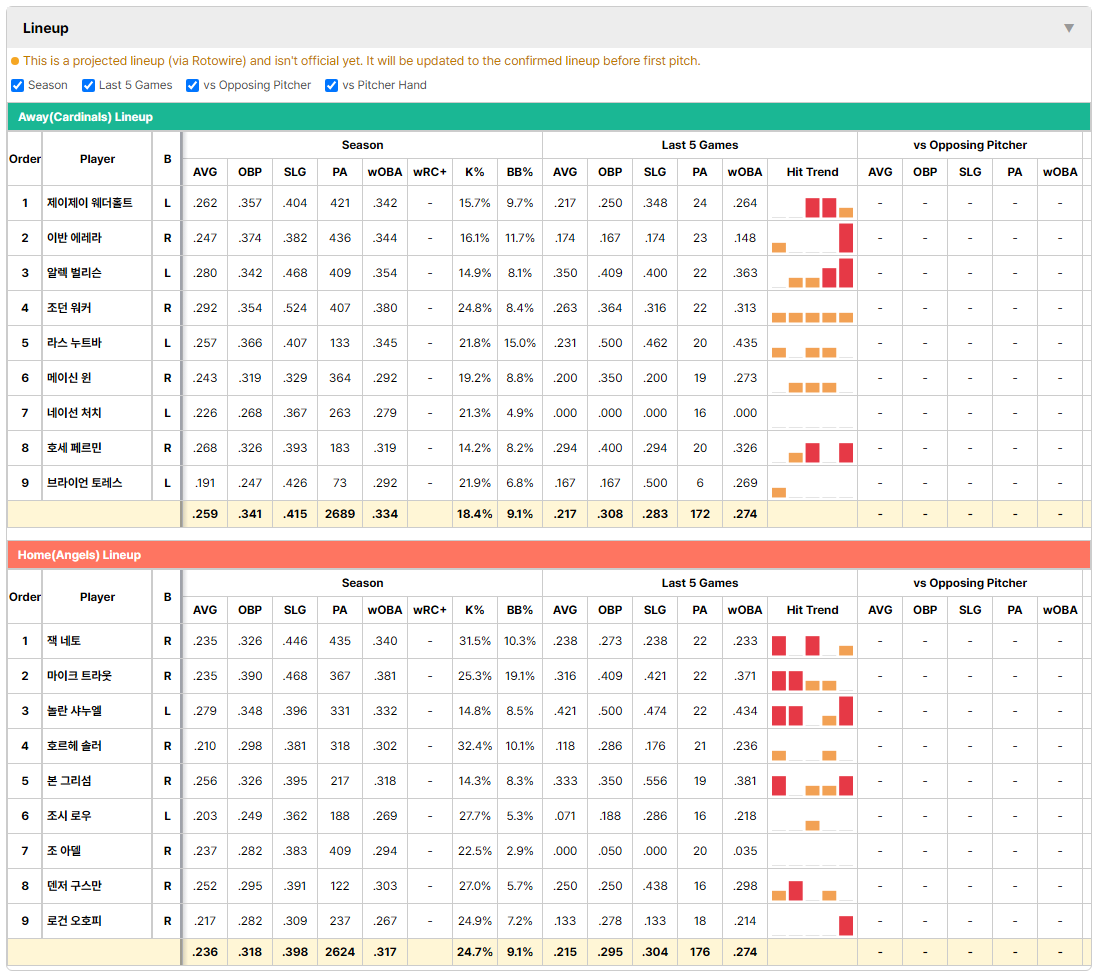Image resolution: width=1098 pixels, height=977 pixels.
Task: Untick the vs Pitcher Hand checkbox
Action: [331, 85]
